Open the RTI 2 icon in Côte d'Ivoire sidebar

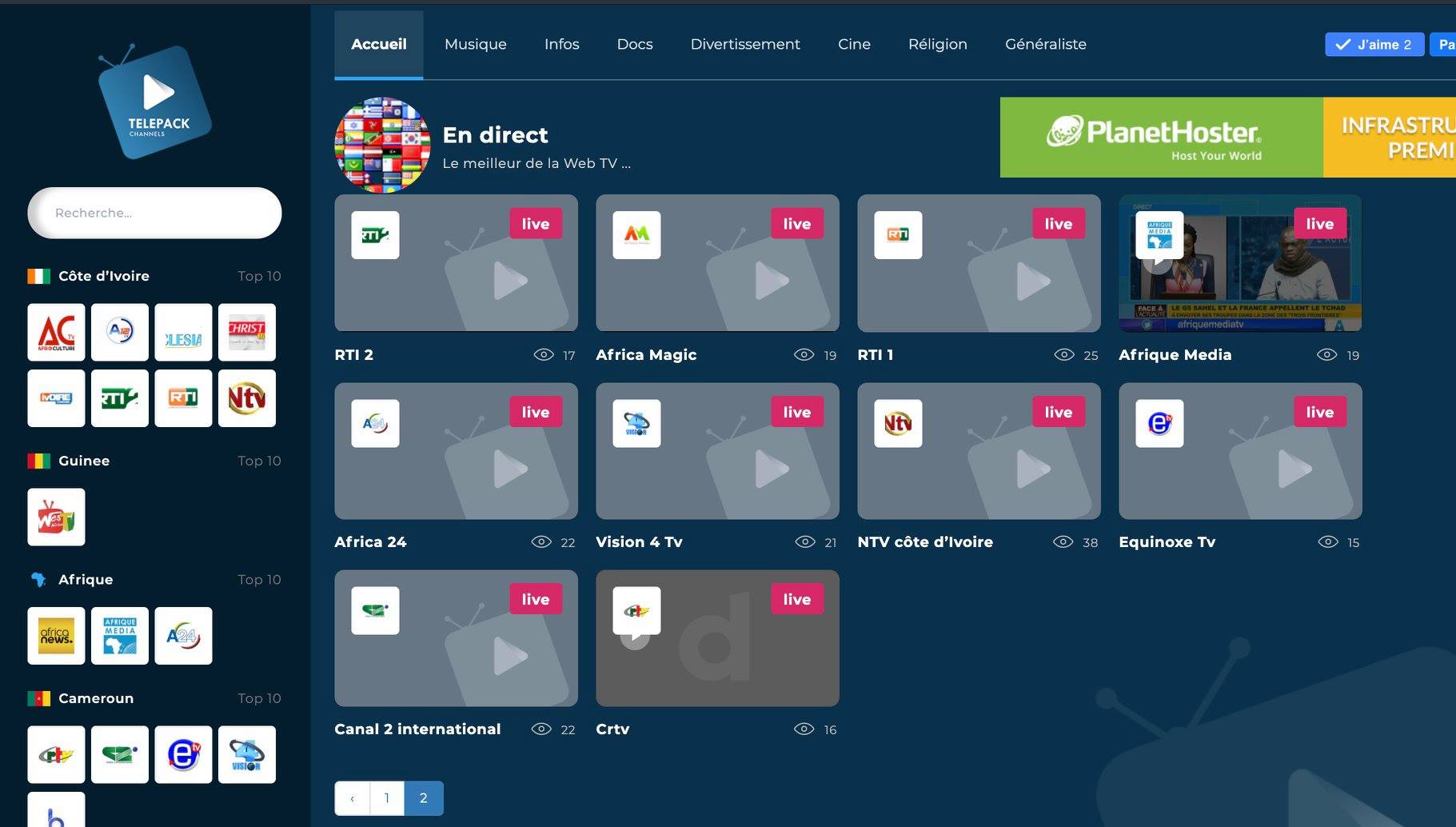pos(120,398)
